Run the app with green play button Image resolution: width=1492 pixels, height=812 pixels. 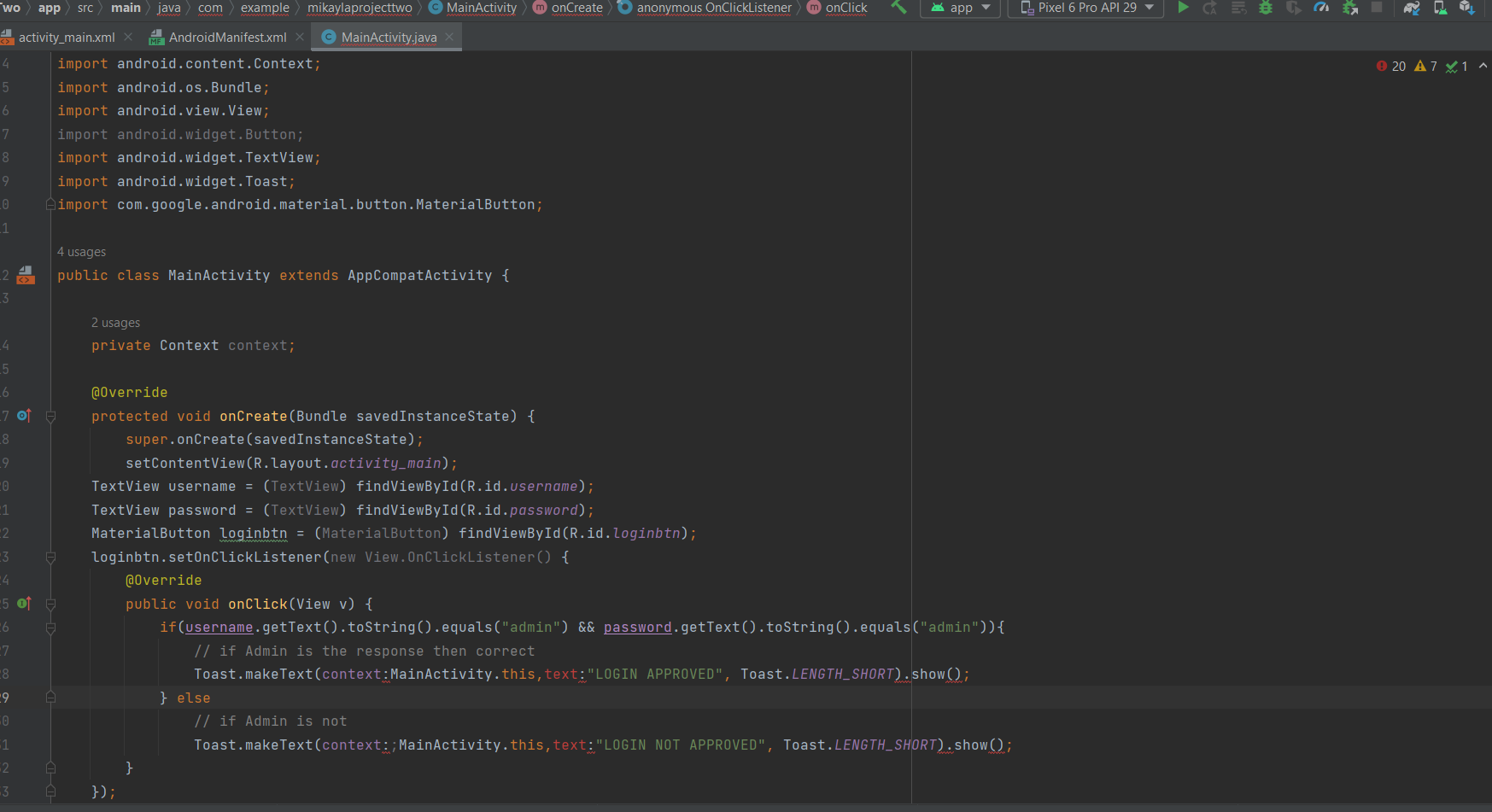point(1183,8)
